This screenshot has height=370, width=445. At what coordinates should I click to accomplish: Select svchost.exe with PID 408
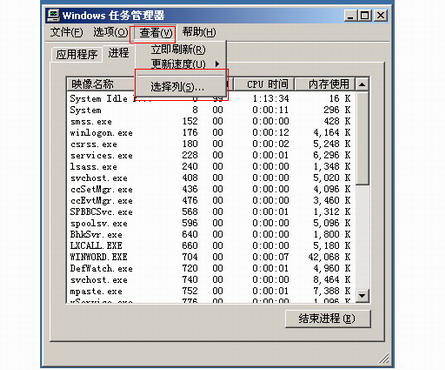click(x=211, y=178)
